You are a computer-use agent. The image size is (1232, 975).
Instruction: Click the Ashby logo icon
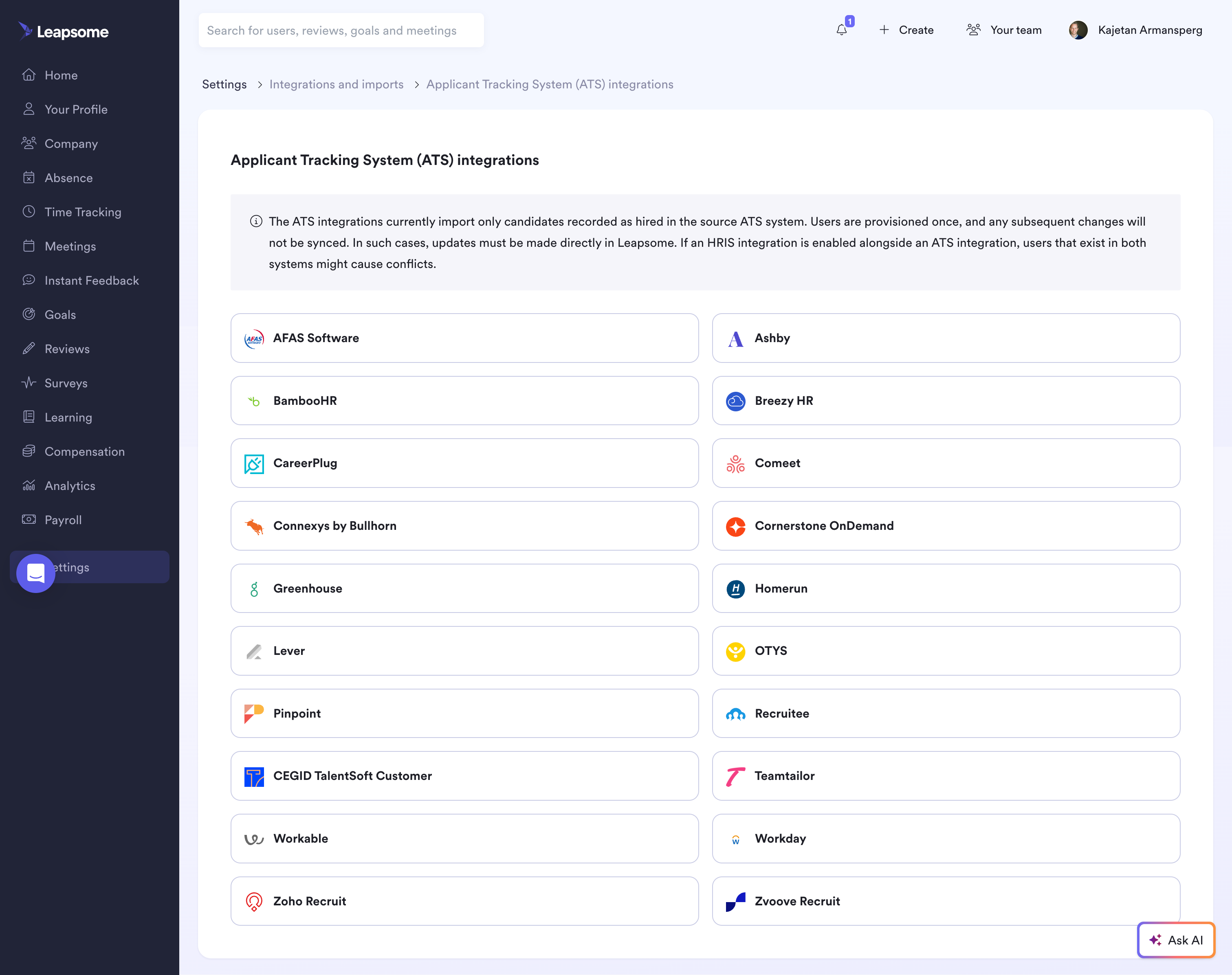tap(735, 338)
